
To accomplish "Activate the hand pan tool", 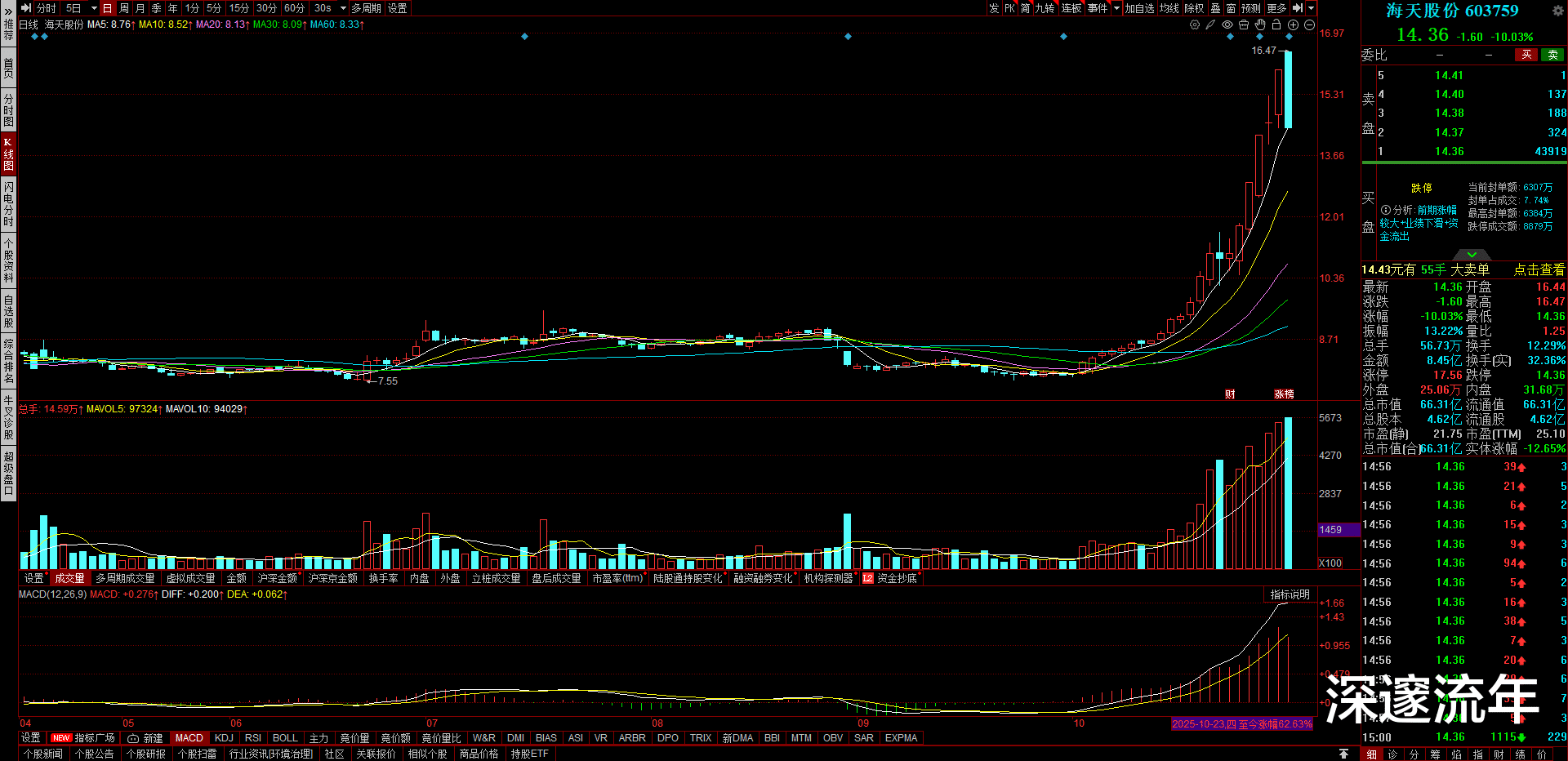I will pos(1260,24).
